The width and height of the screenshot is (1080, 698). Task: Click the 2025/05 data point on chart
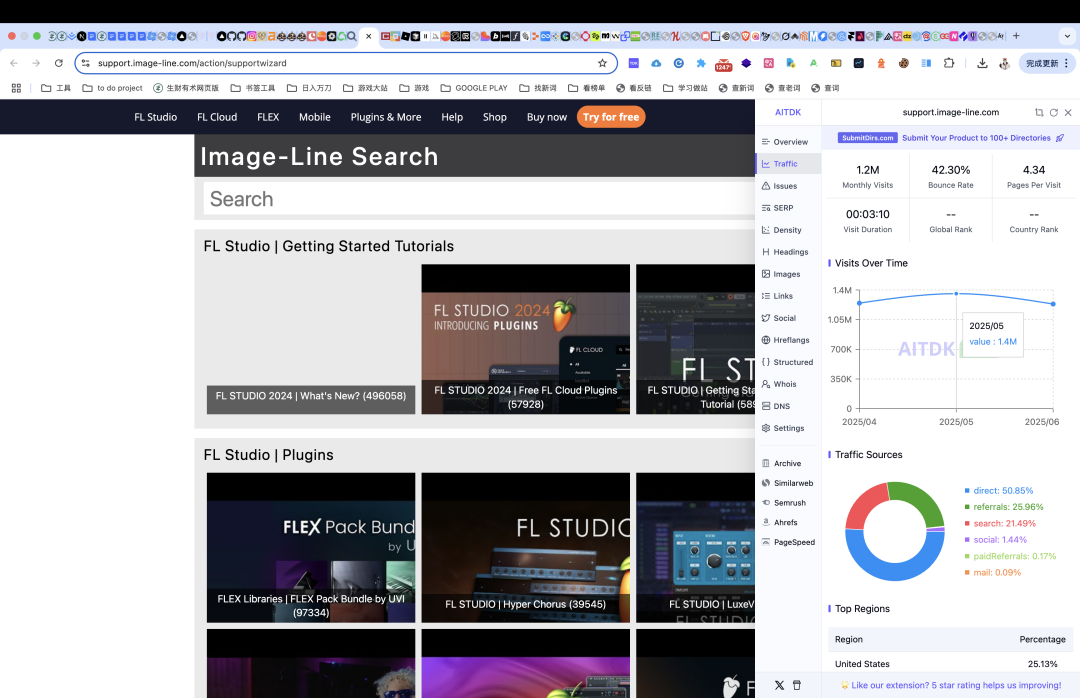click(956, 294)
